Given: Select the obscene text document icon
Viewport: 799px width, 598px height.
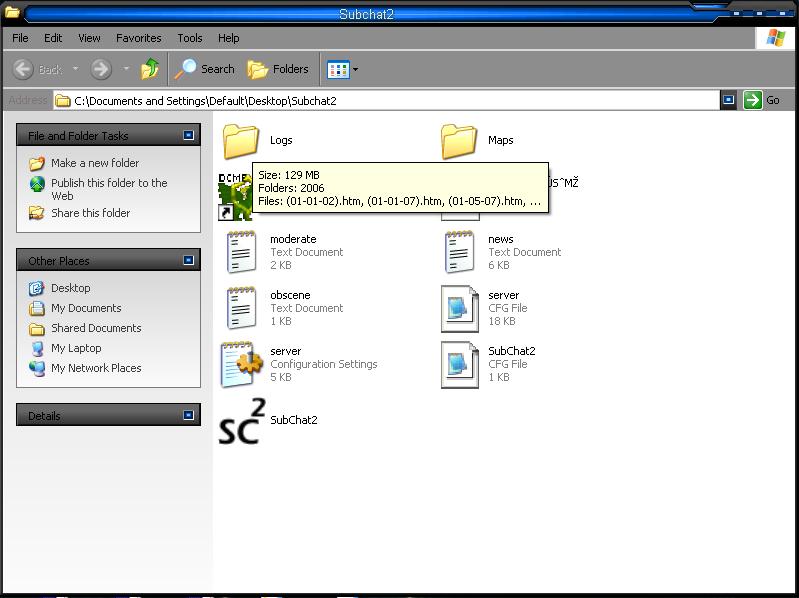Looking at the screenshot, I should click(241, 308).
